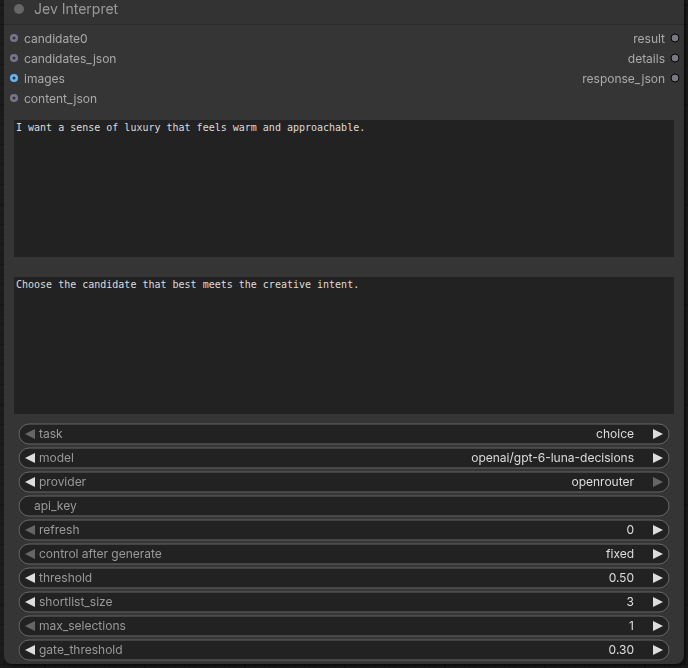Image resolution: width=688 pixels, height=668 pixels.
Task: Click the refresh value field
Action: pyautogui.click(x=344, y=530)
